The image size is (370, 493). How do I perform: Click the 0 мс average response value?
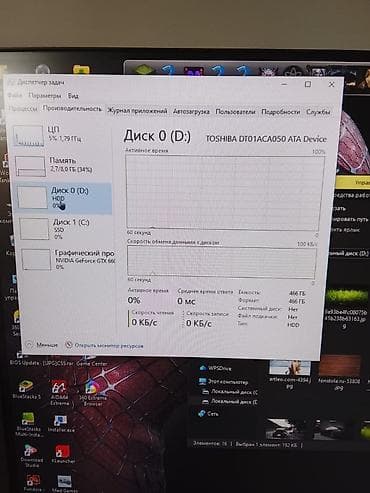click(x=186, y=301)
